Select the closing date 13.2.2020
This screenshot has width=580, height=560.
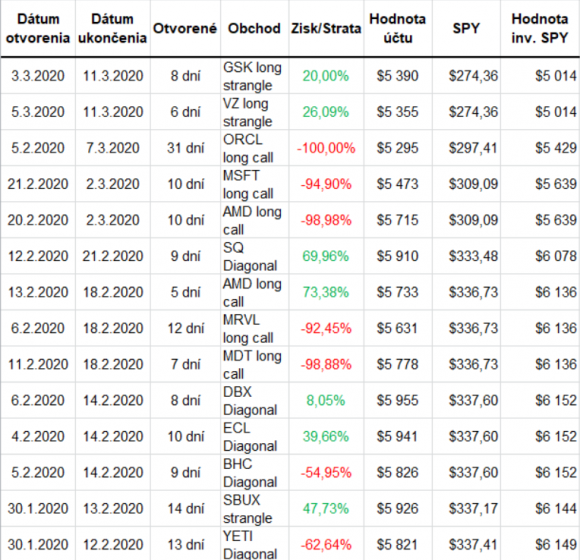[x=112, y=509]
